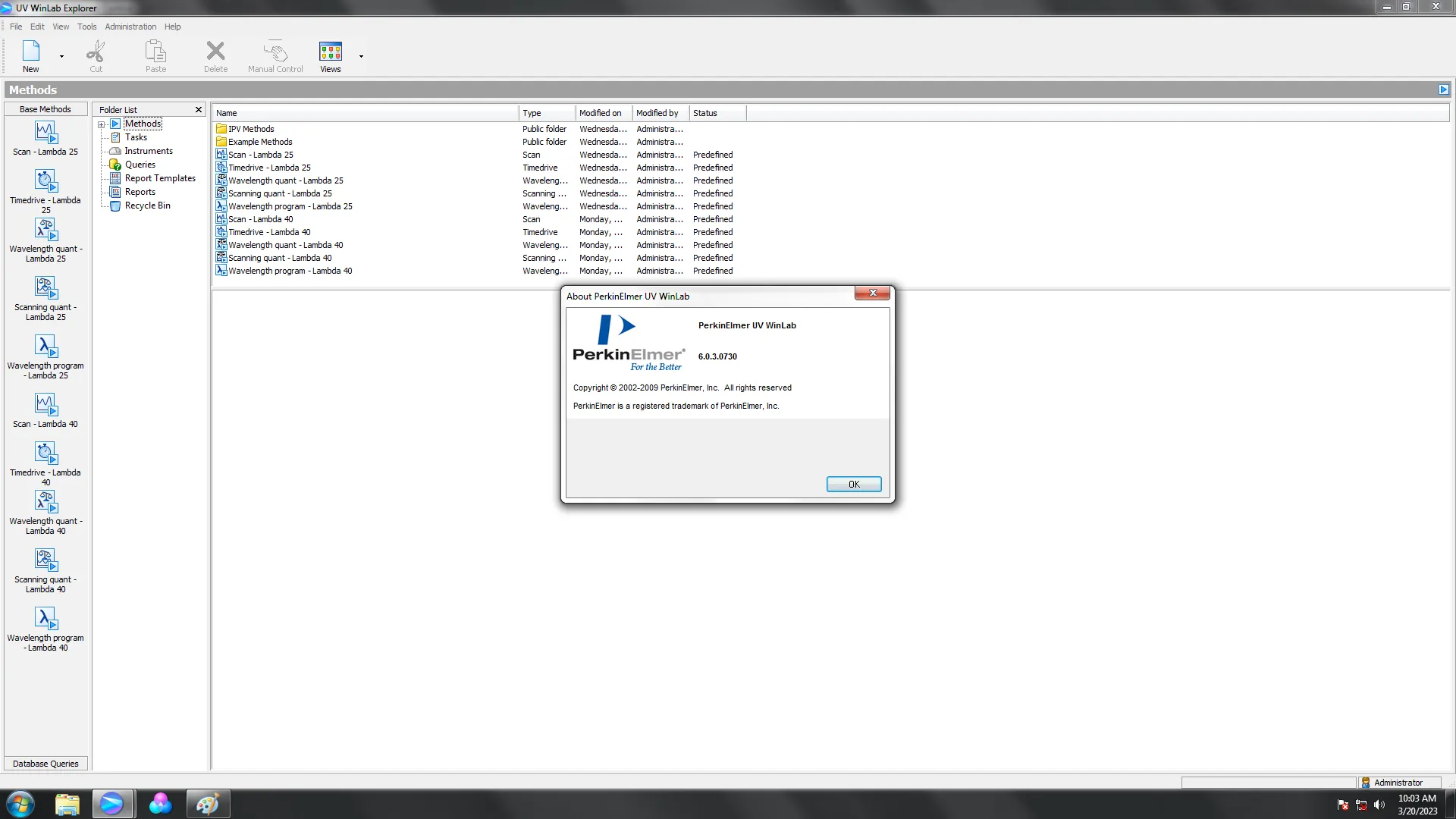Select the Queries folder in tree
The width and height of the screenshot is (1456, 819).
coord(139,164)
